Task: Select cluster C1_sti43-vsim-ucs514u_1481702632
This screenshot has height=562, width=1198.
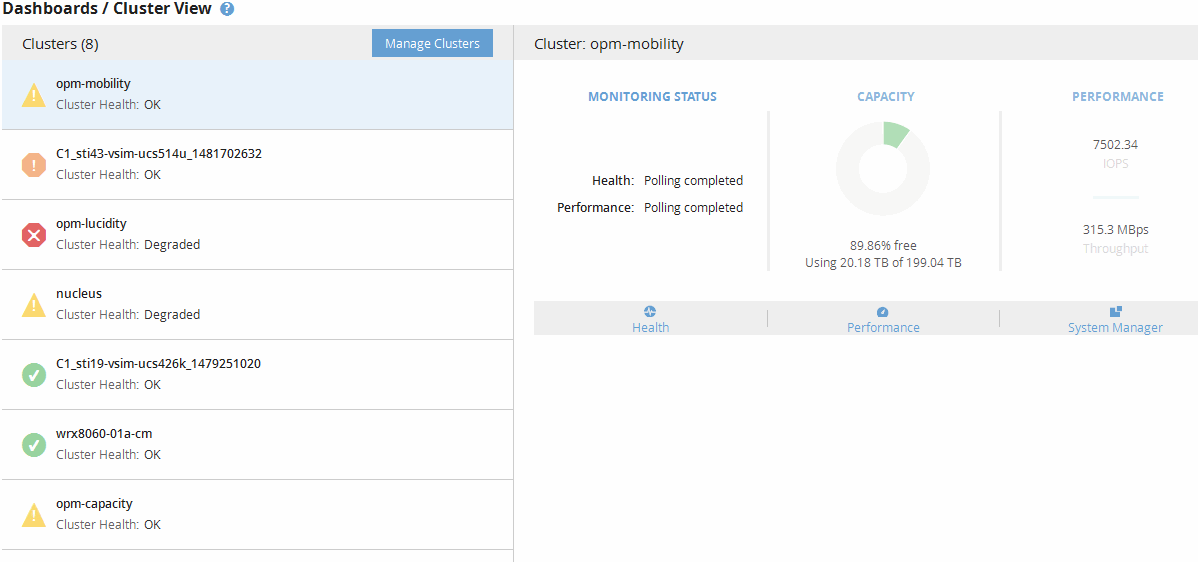Action: click(257, 165)
